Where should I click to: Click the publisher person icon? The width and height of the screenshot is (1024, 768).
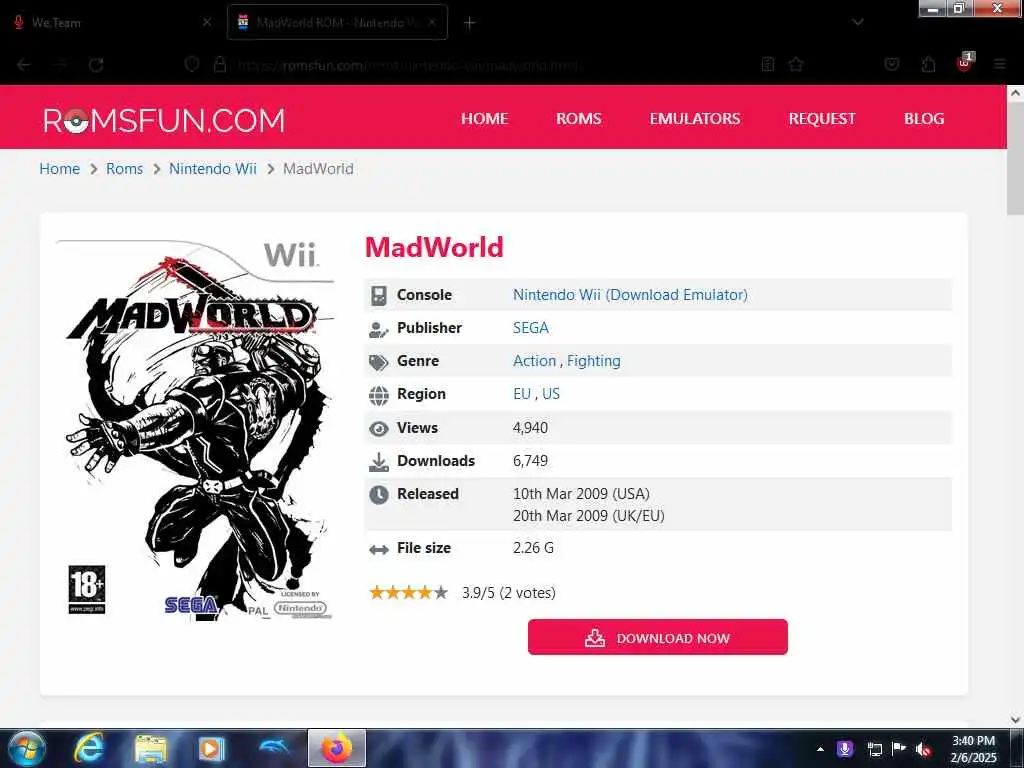[379, 329]
